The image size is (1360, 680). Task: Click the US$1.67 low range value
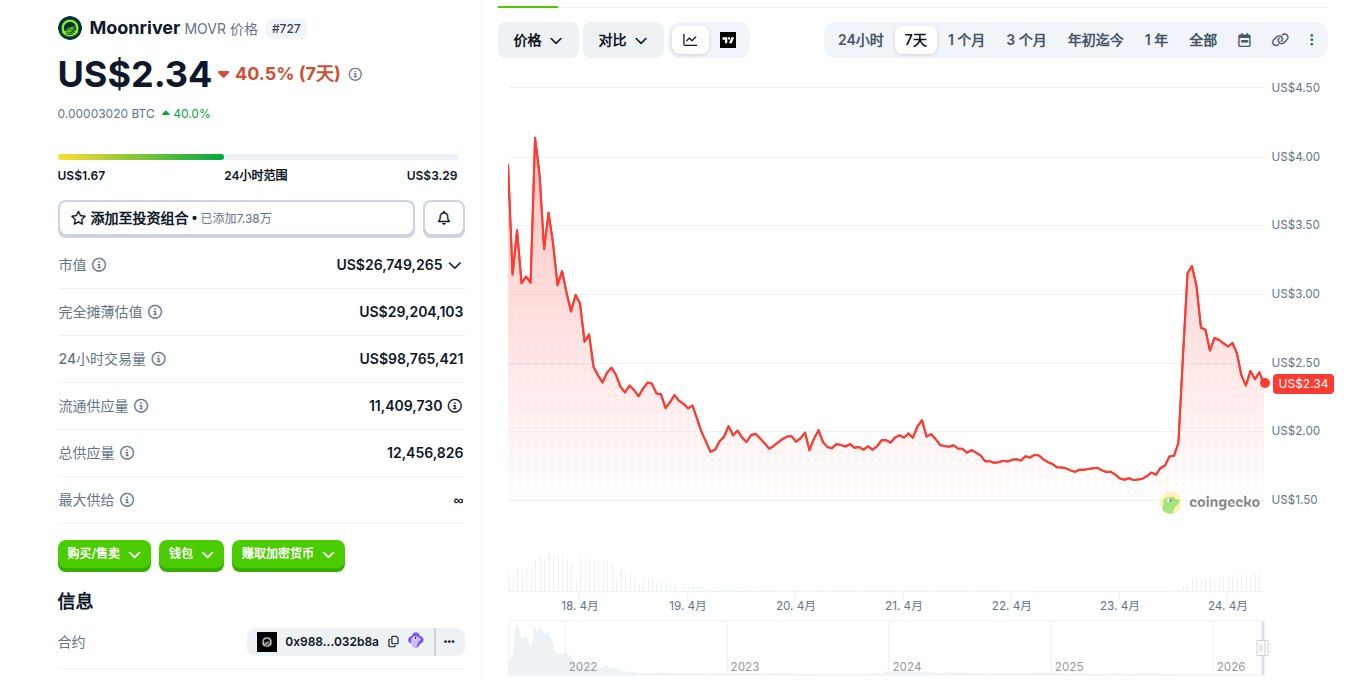(82, 175)
